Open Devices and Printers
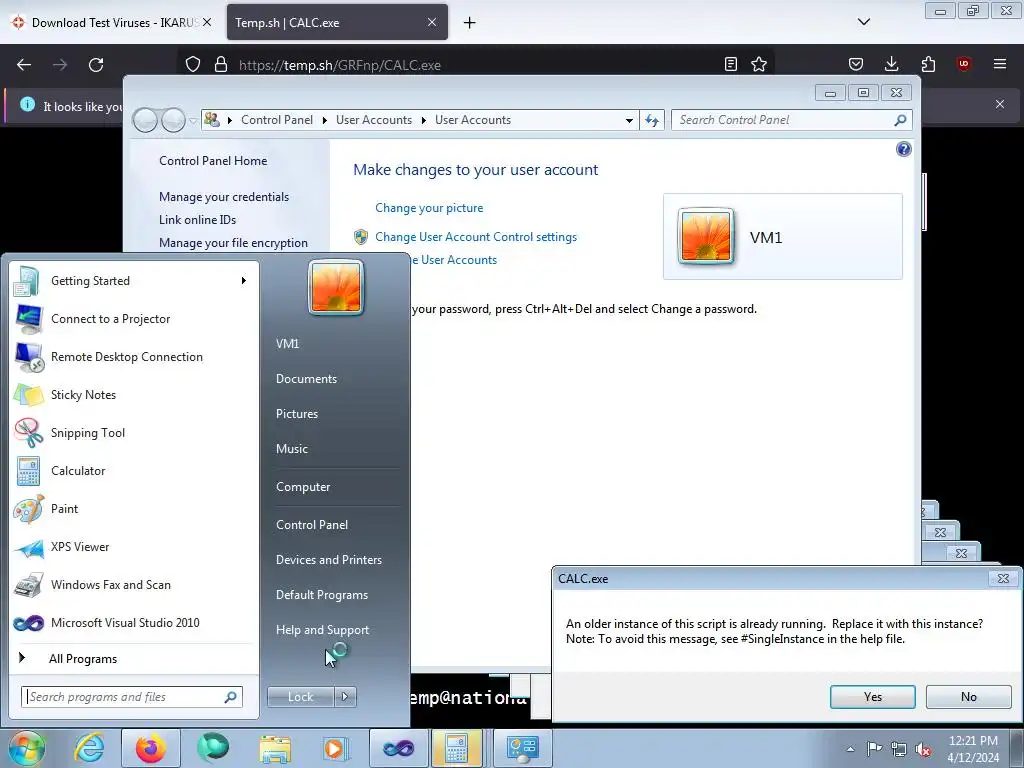The width and height of the screenshot is (1024, 768). tap(328, 560)
